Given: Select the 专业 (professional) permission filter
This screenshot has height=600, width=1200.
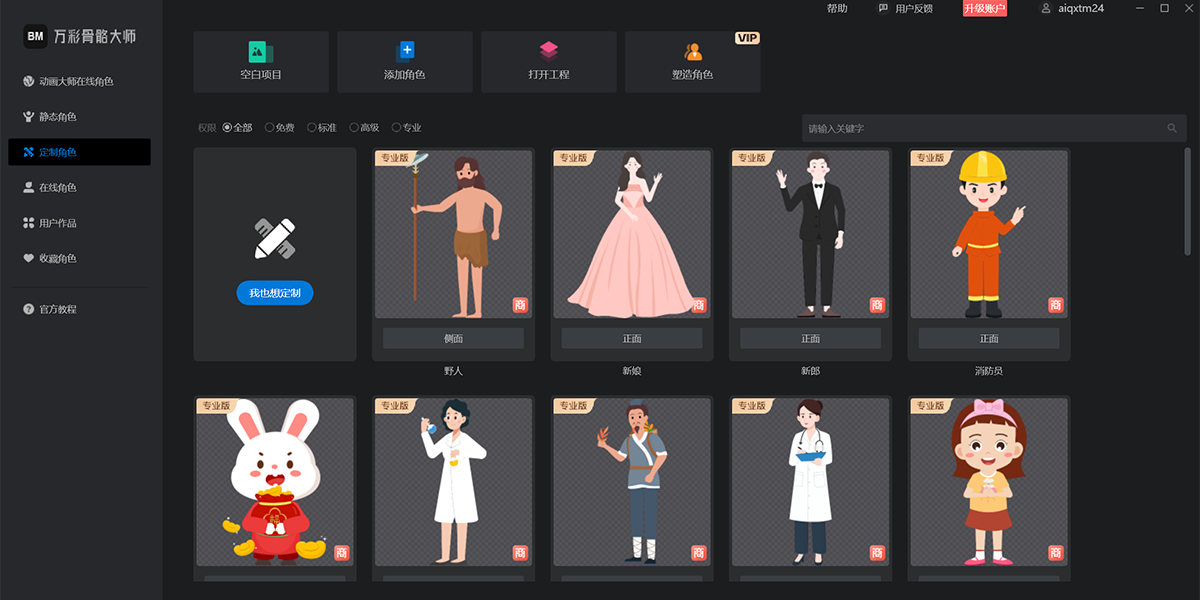Looking at the screenshot, I should [397, 128].
